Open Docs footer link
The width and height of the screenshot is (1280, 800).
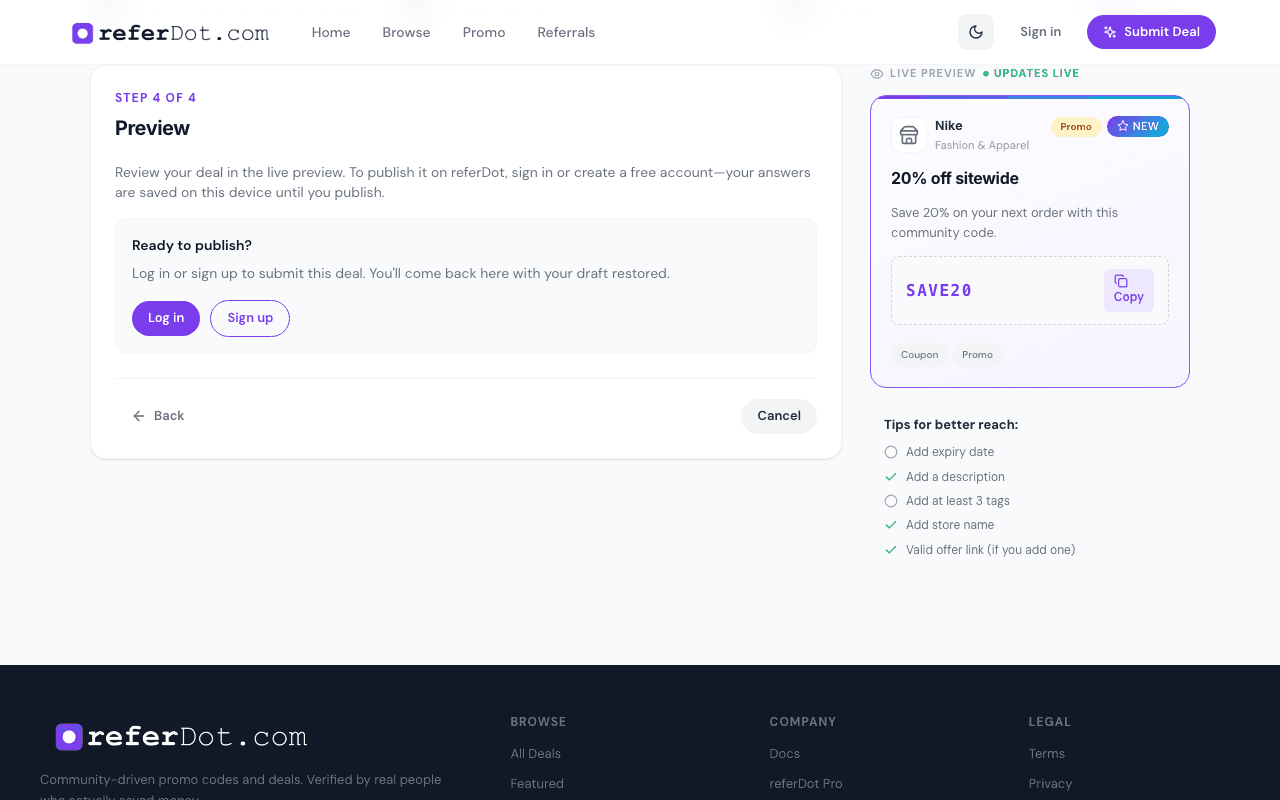[785, 754]
